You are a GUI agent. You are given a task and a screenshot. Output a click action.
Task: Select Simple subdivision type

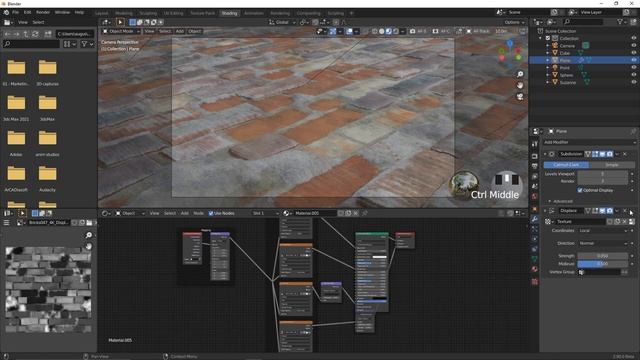(612, 164)
